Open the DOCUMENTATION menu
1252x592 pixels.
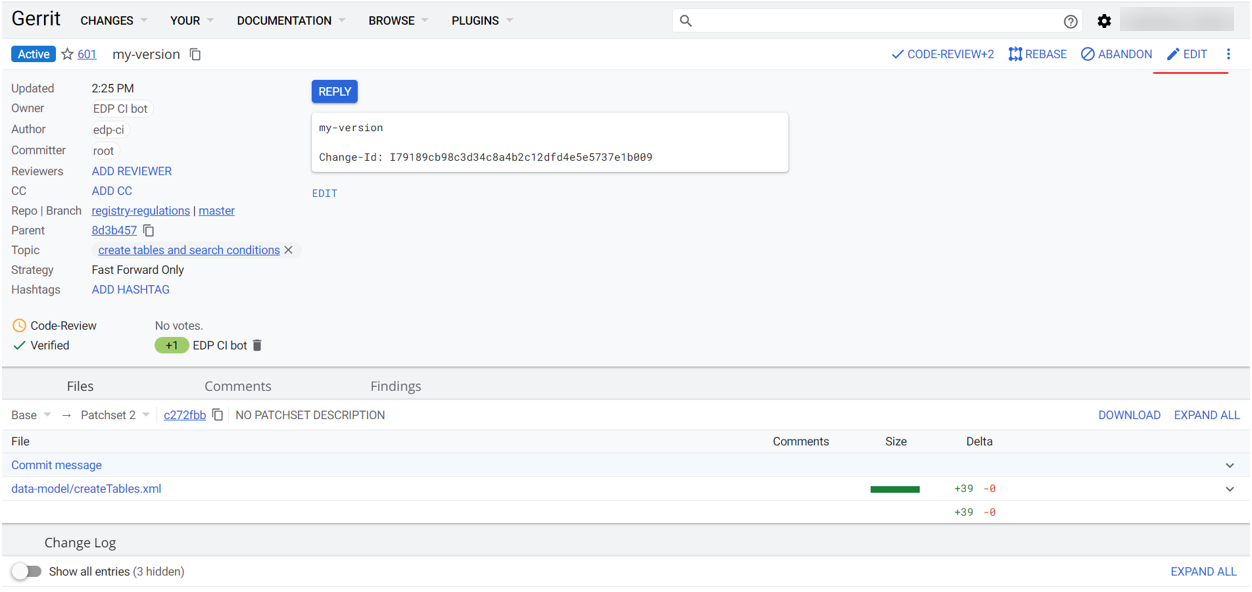(291, 20)
